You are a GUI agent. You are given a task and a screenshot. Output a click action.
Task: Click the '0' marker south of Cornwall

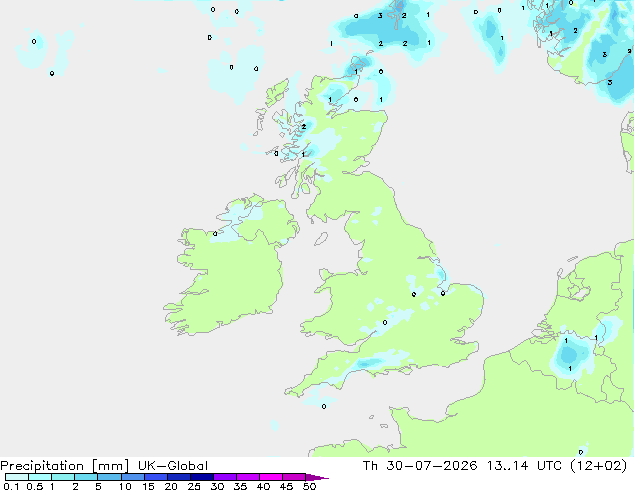(324, 406)
